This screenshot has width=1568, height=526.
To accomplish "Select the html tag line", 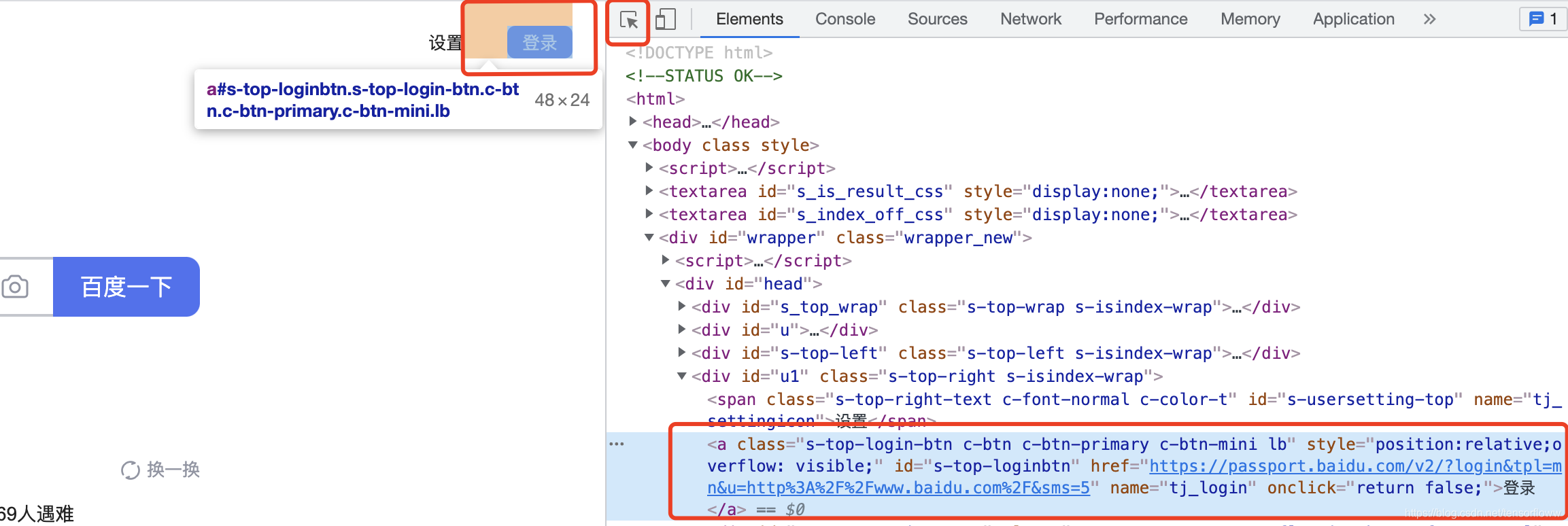I will (x=655, y=99).
